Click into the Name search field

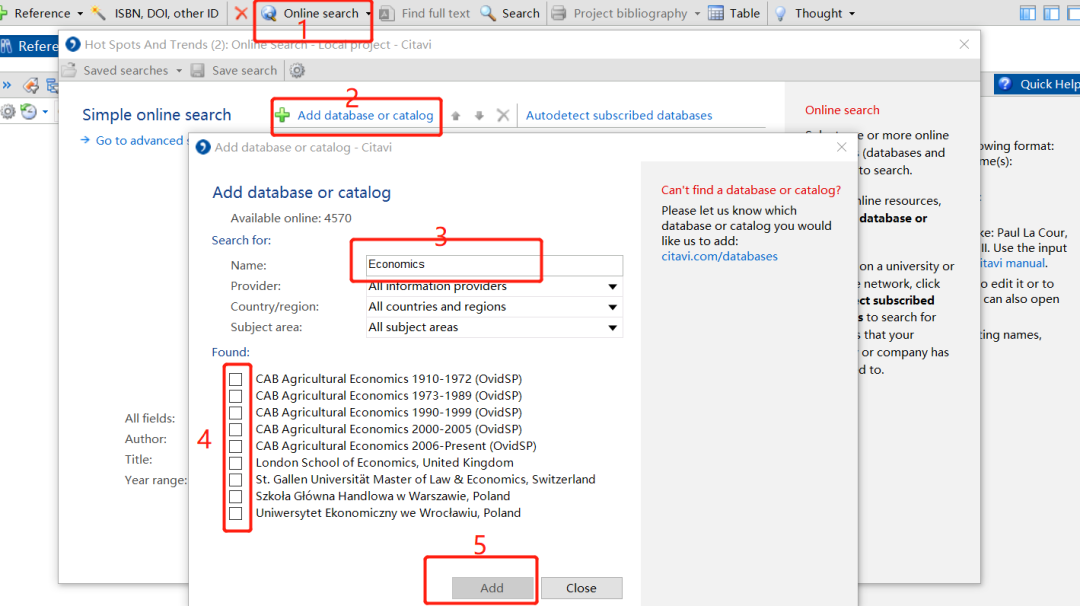coord(494,264)
